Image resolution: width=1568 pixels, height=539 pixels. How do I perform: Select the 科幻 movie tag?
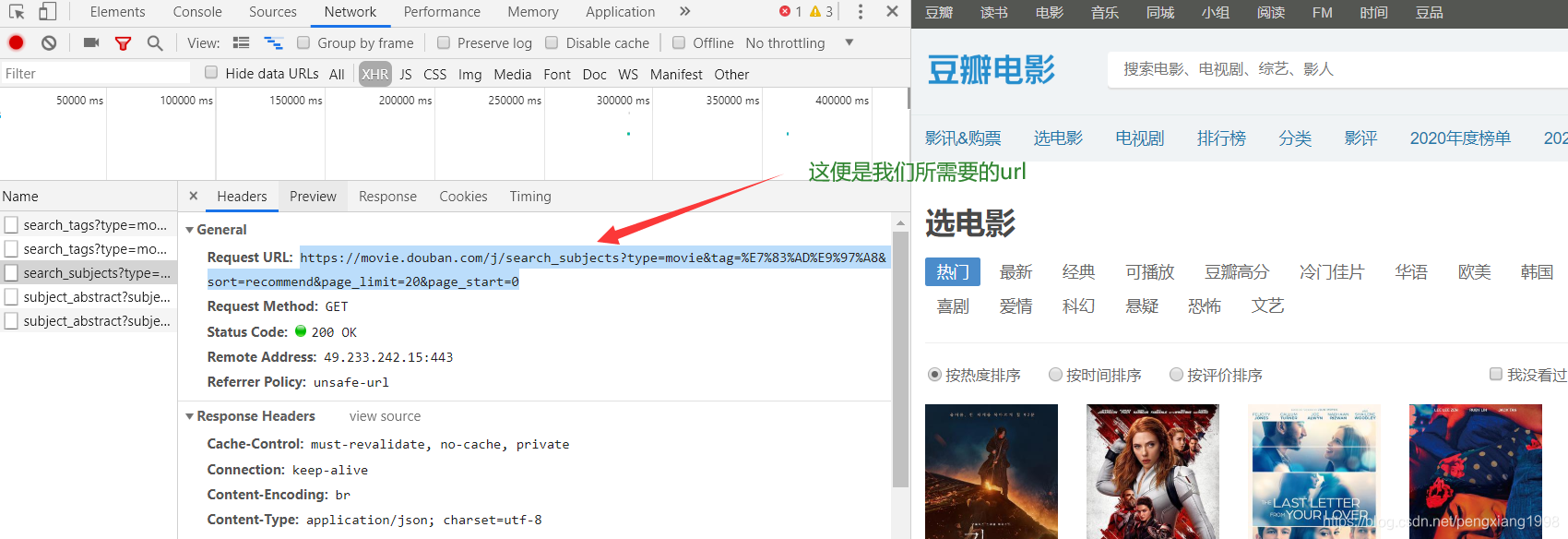pos(1078,305)
